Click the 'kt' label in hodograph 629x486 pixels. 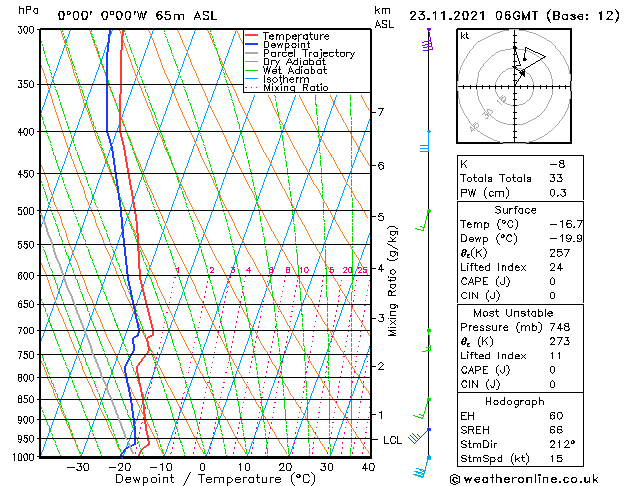(x=465, y=36)
